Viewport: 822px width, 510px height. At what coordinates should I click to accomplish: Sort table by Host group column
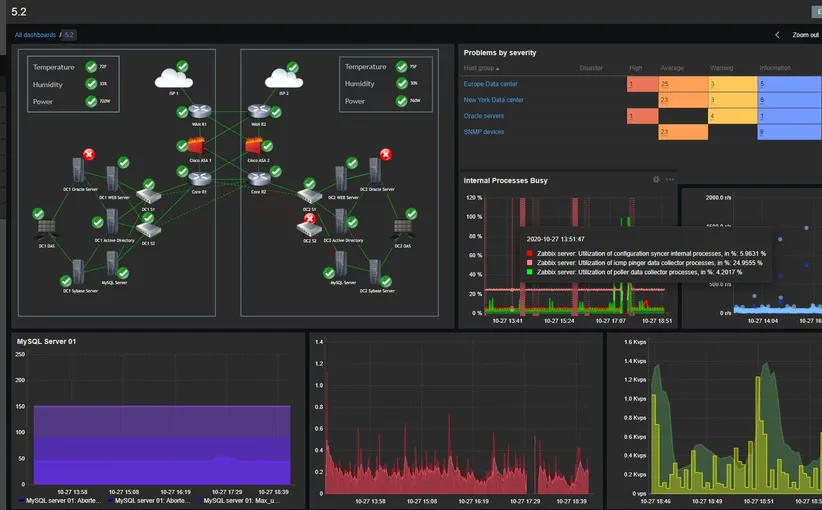[479, 68]
